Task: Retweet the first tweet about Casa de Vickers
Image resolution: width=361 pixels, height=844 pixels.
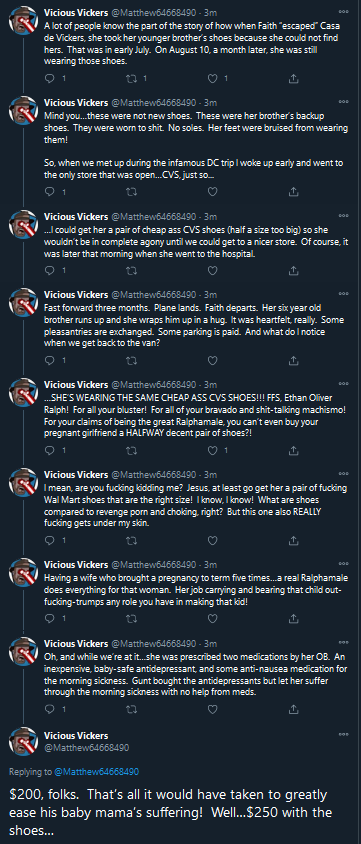Action: tap(131, 79)
